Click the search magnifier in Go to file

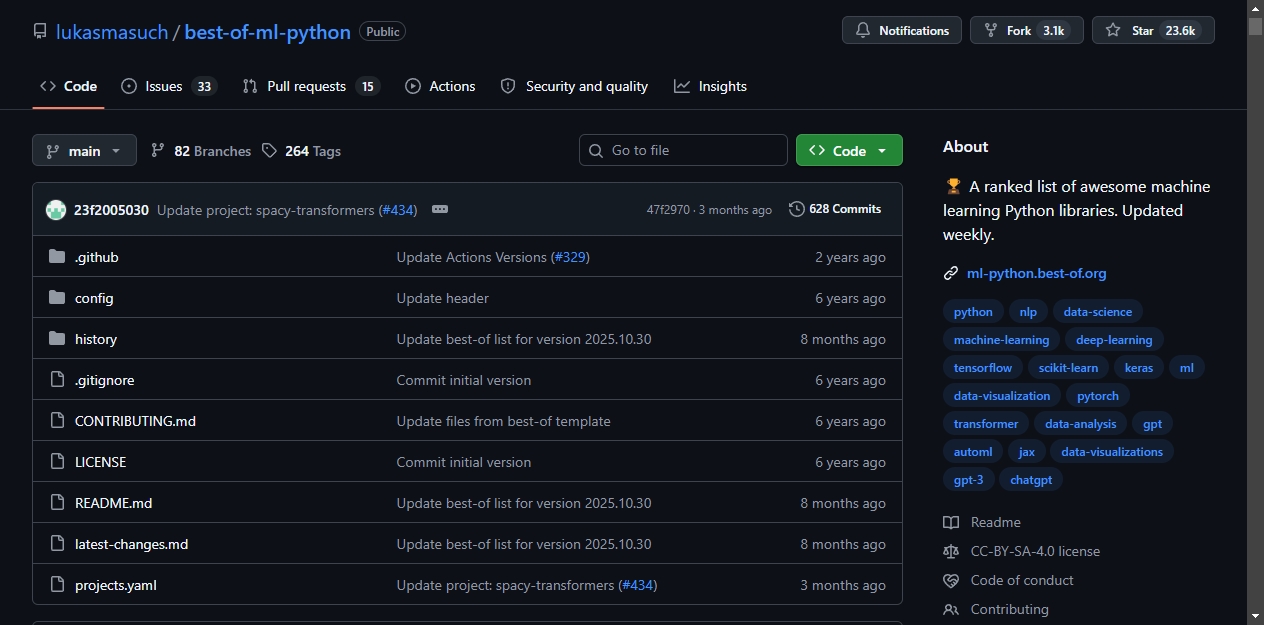596,150
